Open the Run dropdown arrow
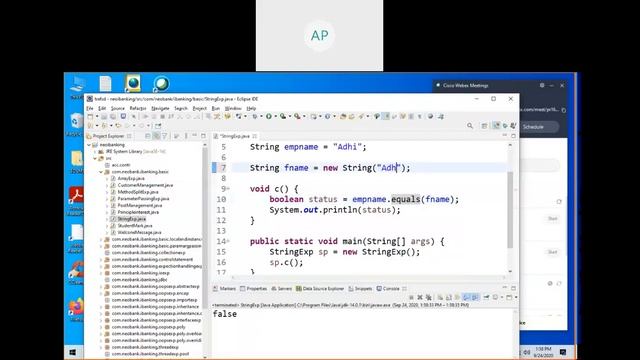This screenshot has height=360, width=640. pyautogui.click(x=276, y=117)
